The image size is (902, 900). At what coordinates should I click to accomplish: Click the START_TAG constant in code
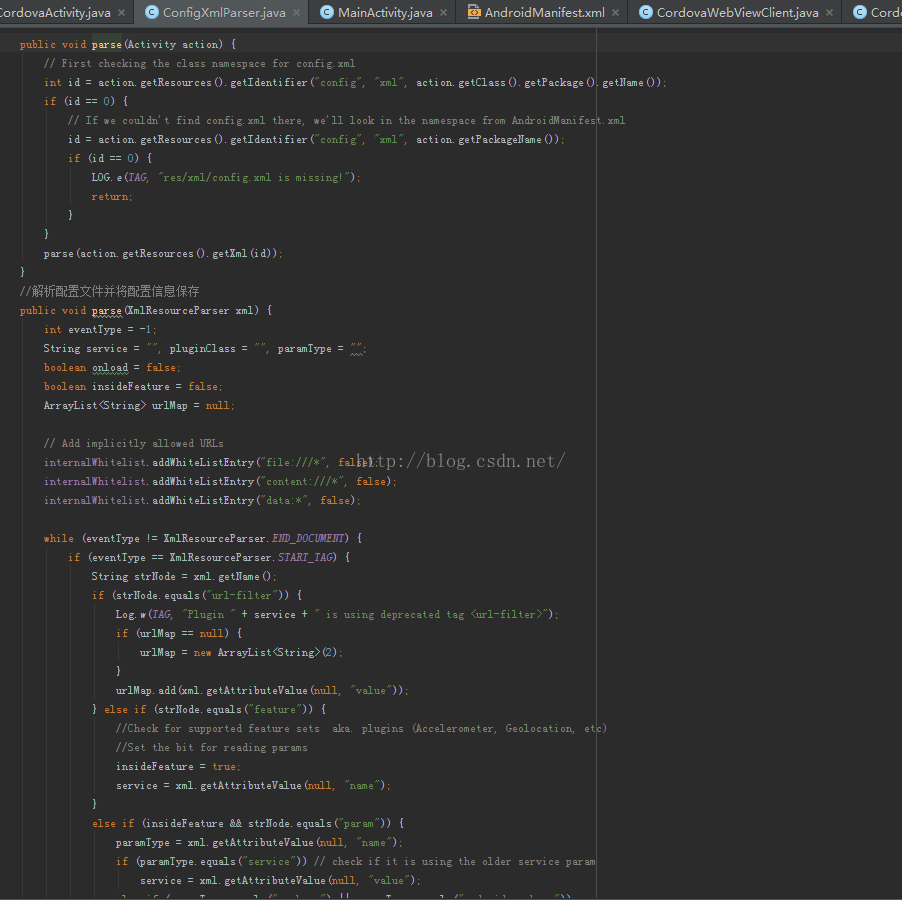(307, 557)
